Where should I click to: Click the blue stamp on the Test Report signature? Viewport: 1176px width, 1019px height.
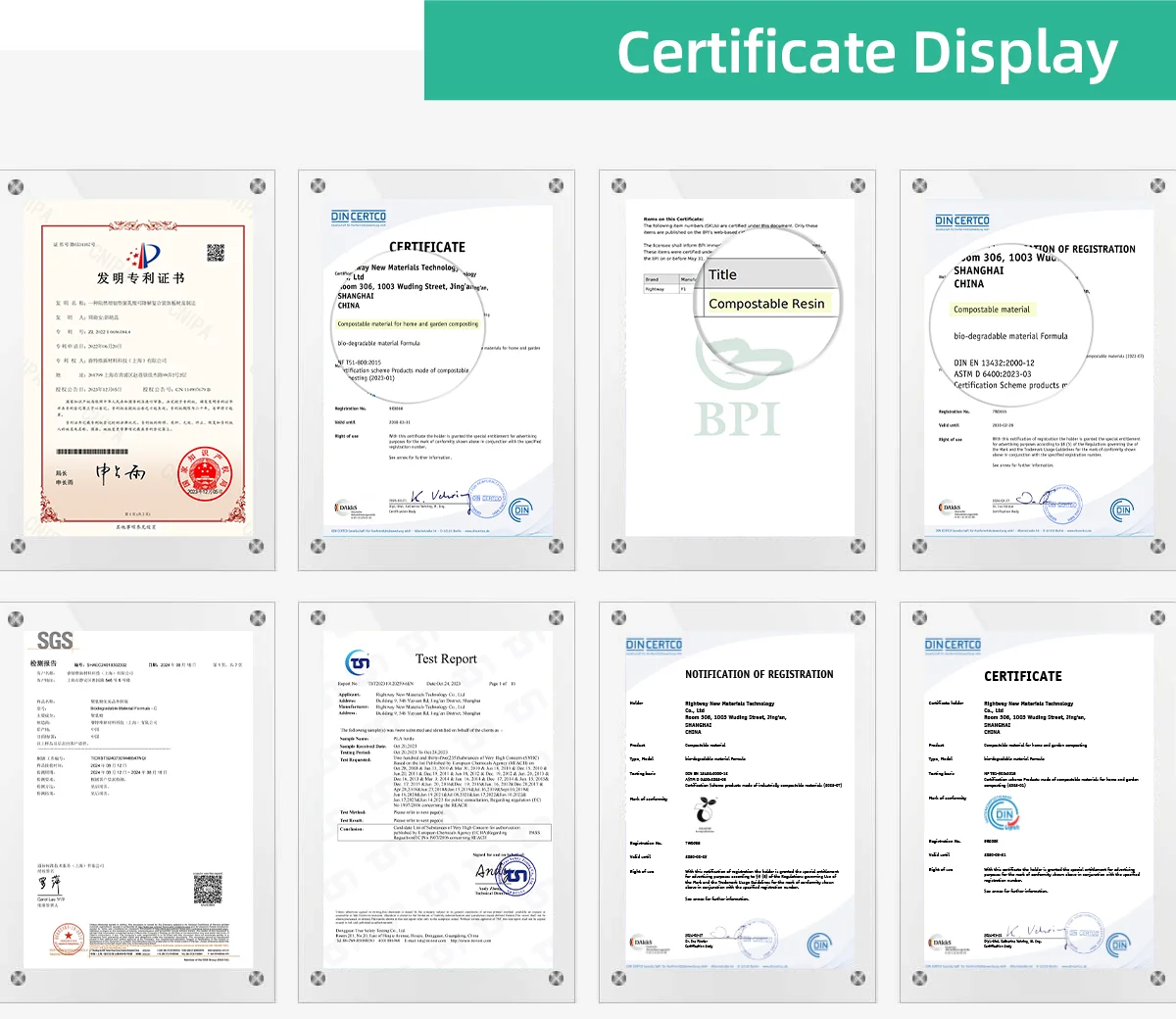point(516,875)
